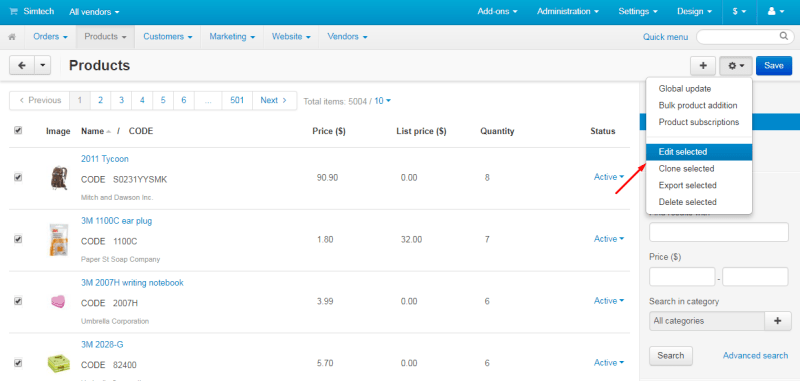The width and height of the screenshot is (800, 381).
Task: Click the Quick menu link
Action: (x=665, y=37)
